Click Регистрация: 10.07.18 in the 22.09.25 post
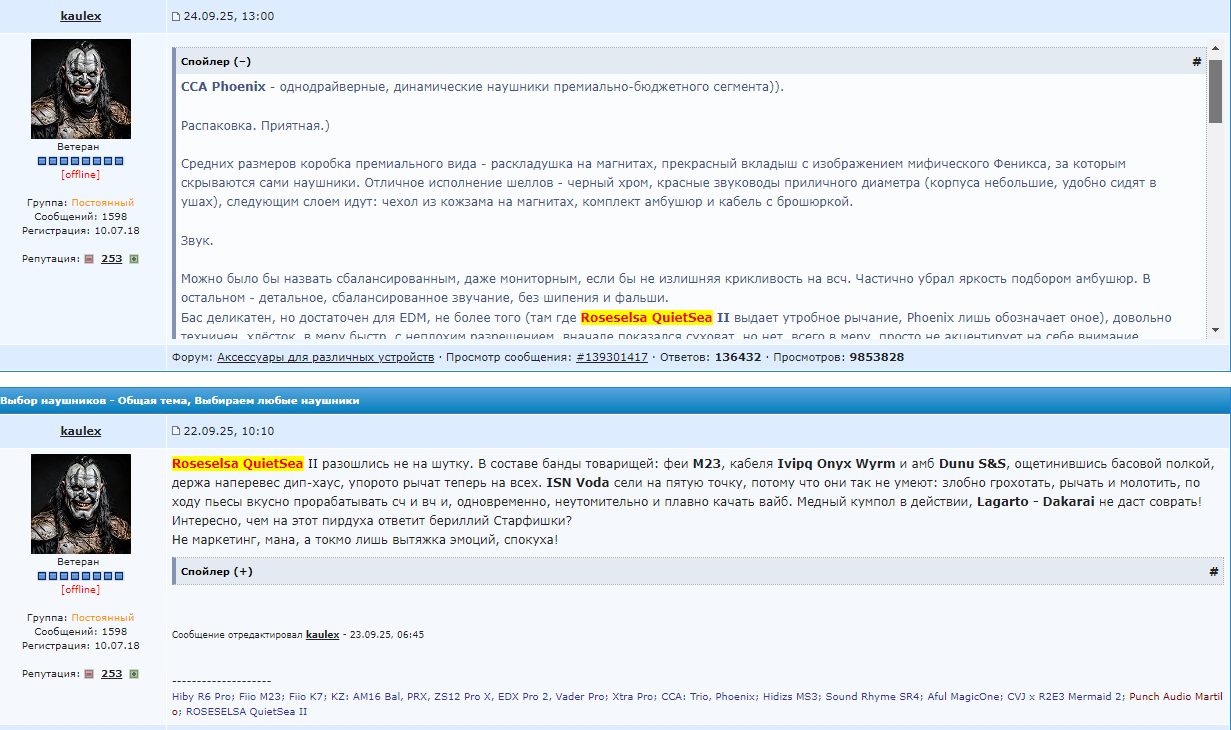This screenshot has height=730, width=1231. (x=81, y=646)
